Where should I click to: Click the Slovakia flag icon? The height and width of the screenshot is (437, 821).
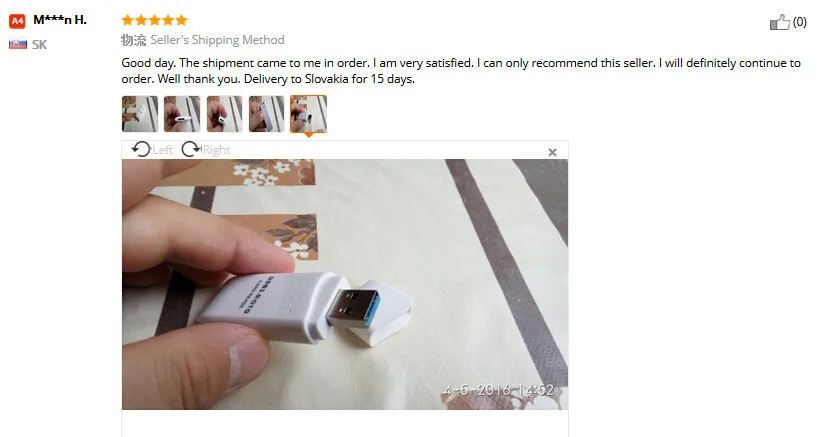click(18, 44)
